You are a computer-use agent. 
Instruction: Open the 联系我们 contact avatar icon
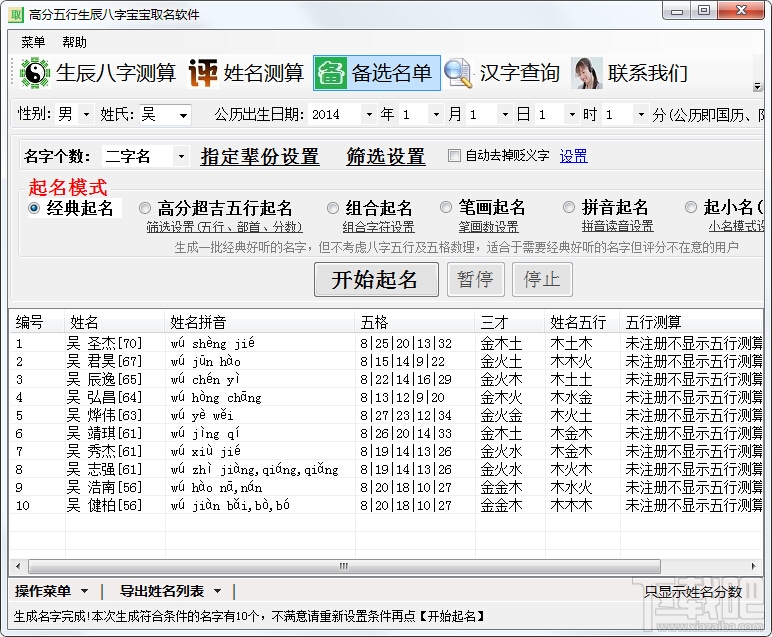tap(587, 73)
